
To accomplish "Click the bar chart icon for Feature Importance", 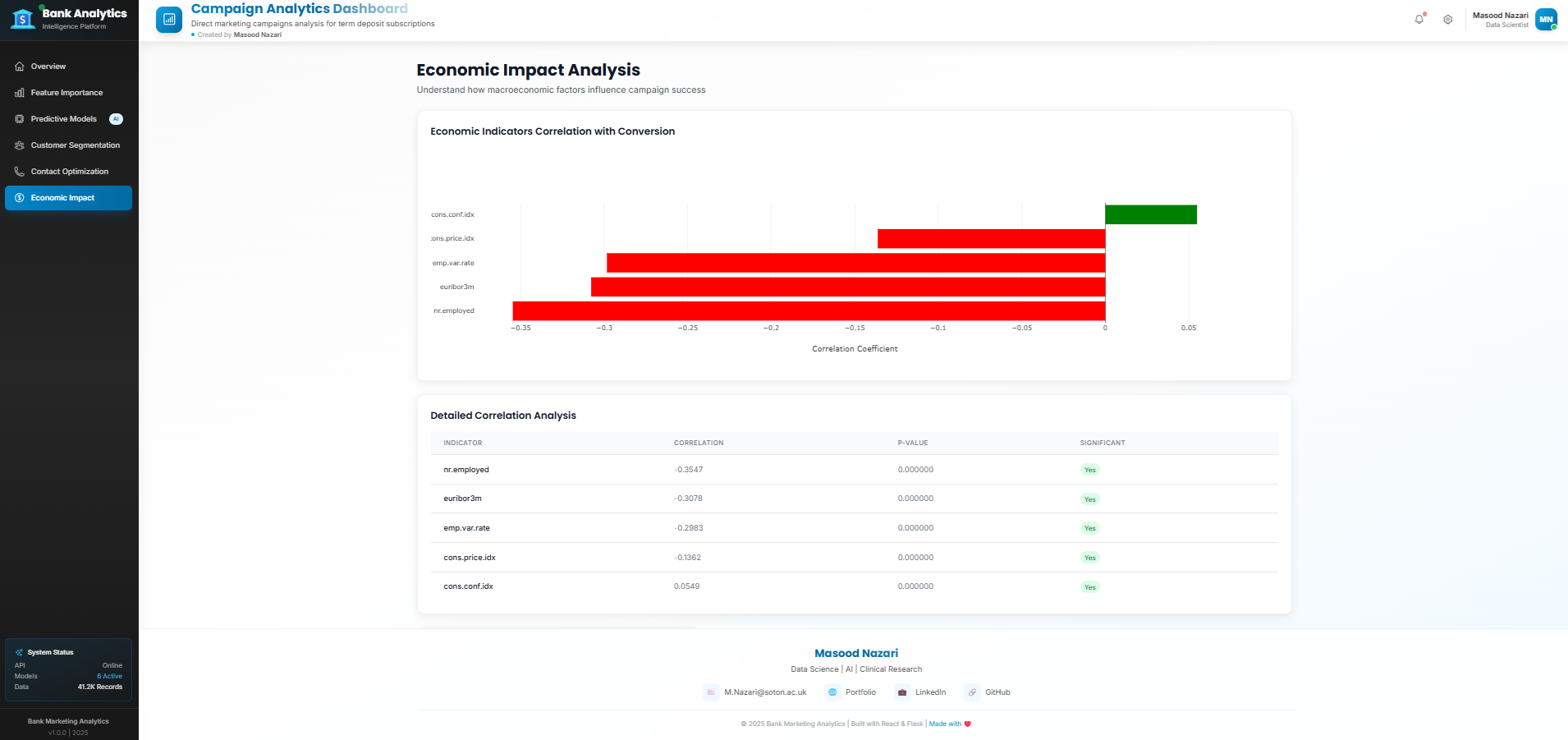I will 20,93.
